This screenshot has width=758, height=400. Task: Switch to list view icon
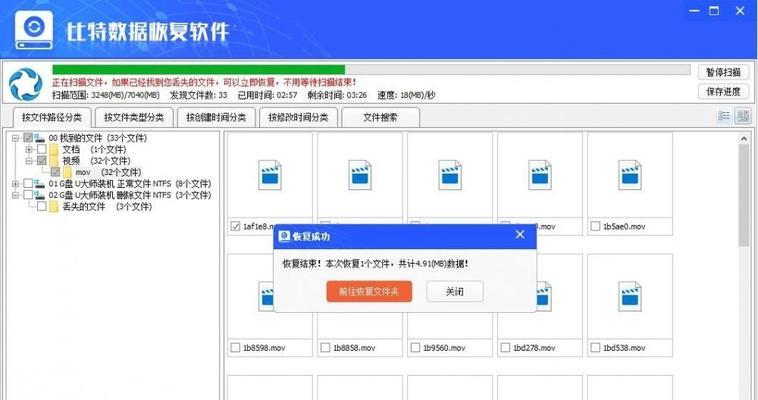[x=724, y=116]
